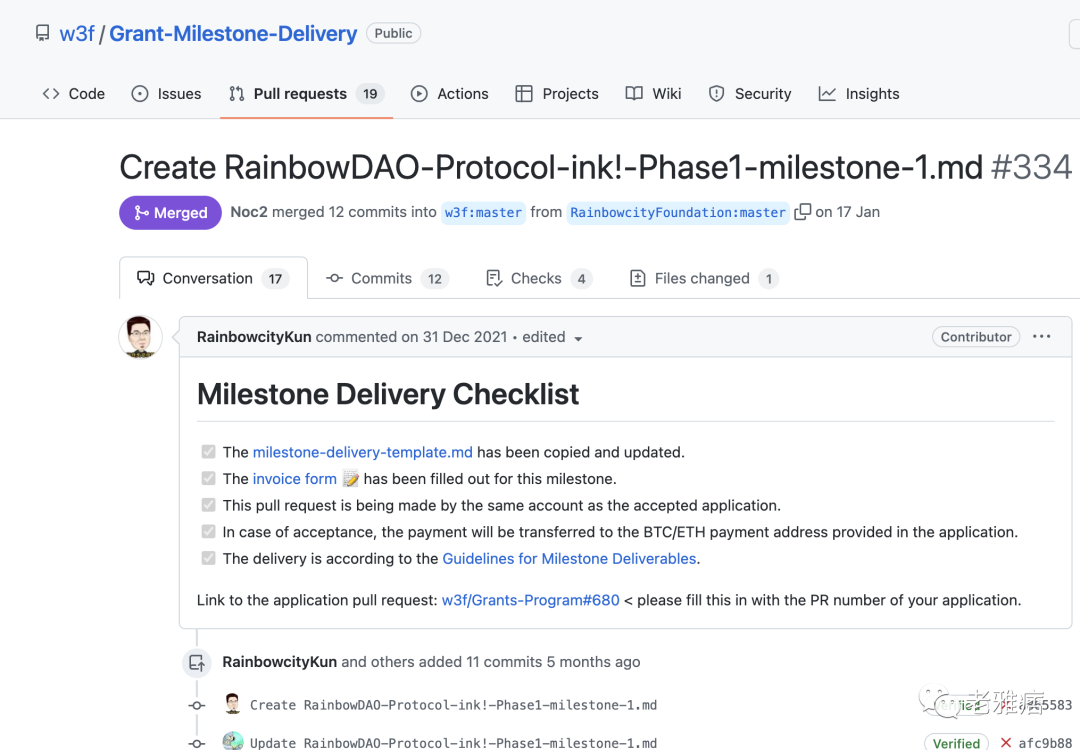Click the small avatar beside the Update commit
1080x750 pixels.
point(233,741)
